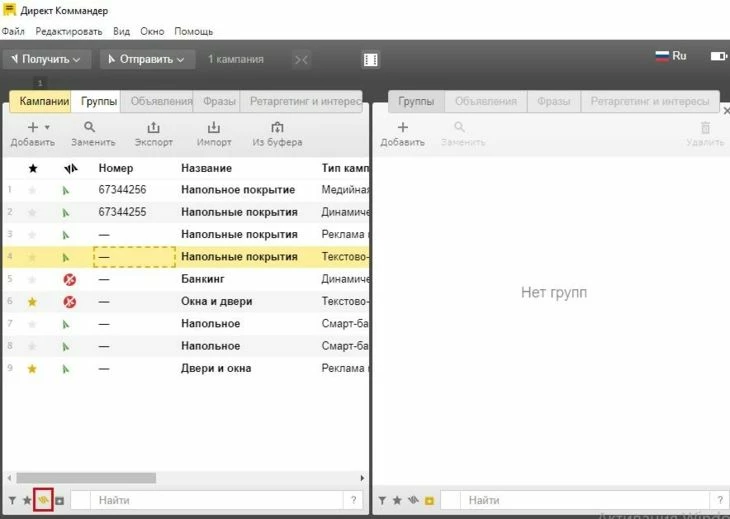This screenshot has width=730, height=519.
Task: Click green status icon for Двери и окна
Action: pos(66,369)
